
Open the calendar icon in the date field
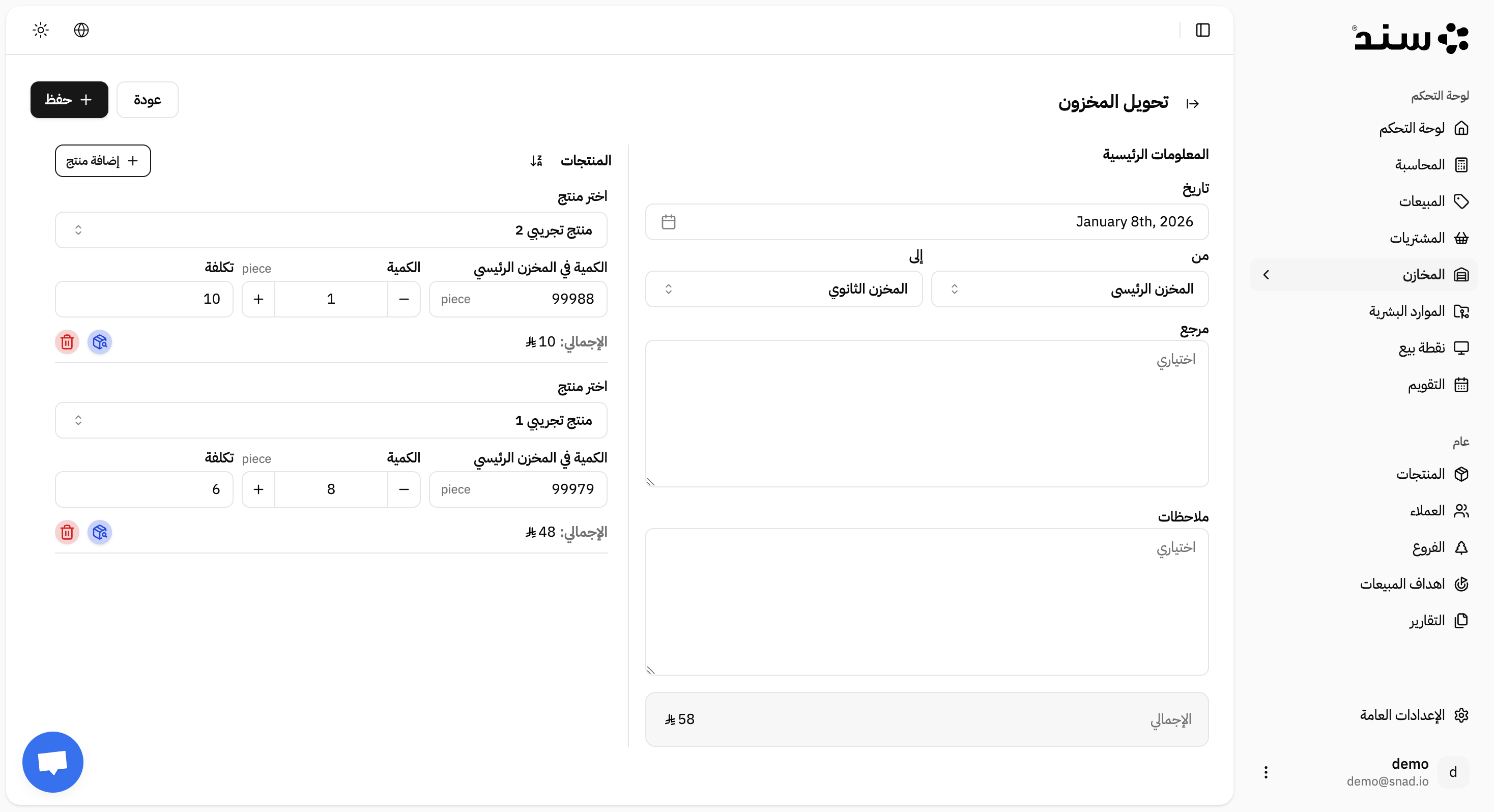[x=668, y=222]
